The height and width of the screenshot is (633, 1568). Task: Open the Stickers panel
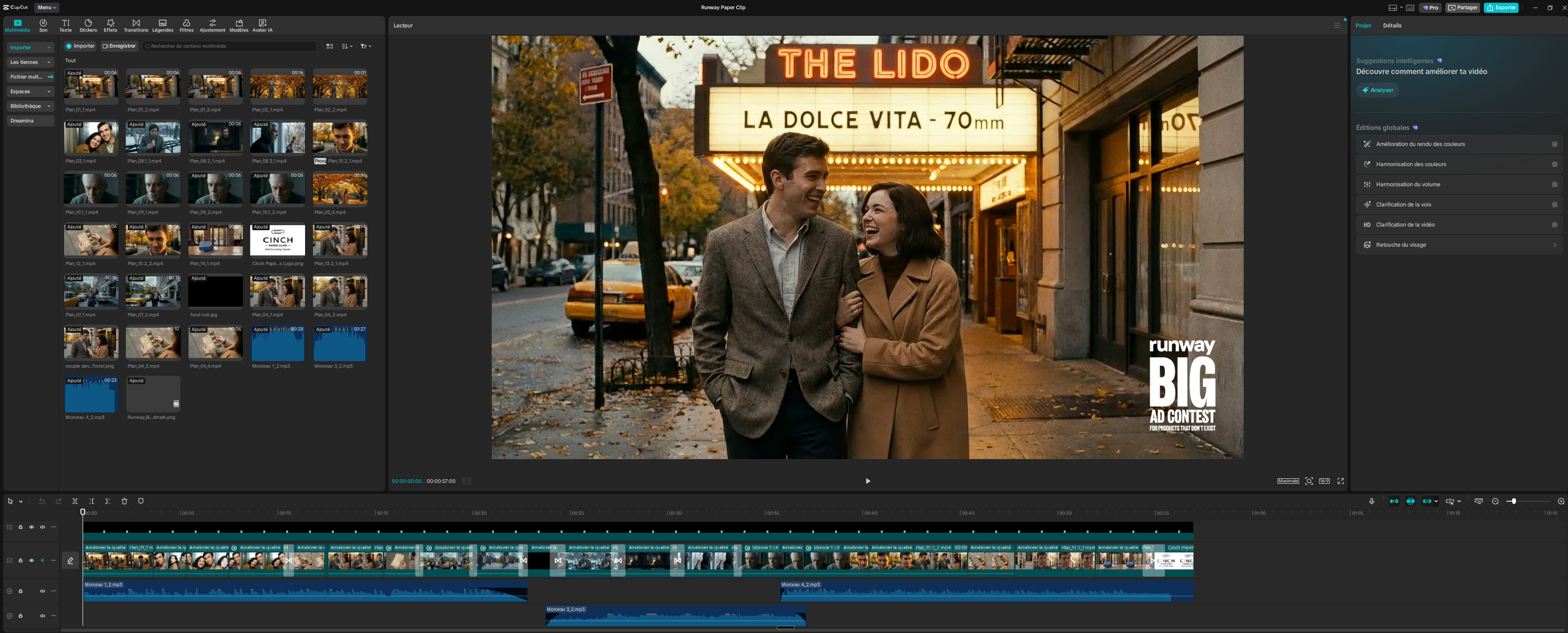pos(88,25)
